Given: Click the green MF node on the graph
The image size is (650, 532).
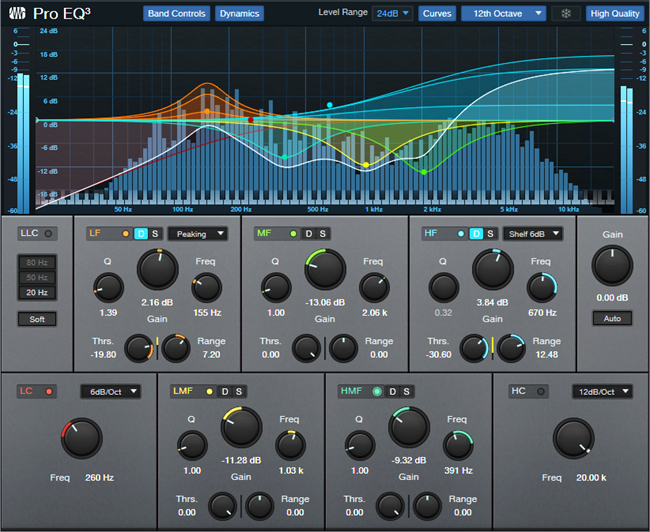Looking at the screenshot, I should pos(424,172).
